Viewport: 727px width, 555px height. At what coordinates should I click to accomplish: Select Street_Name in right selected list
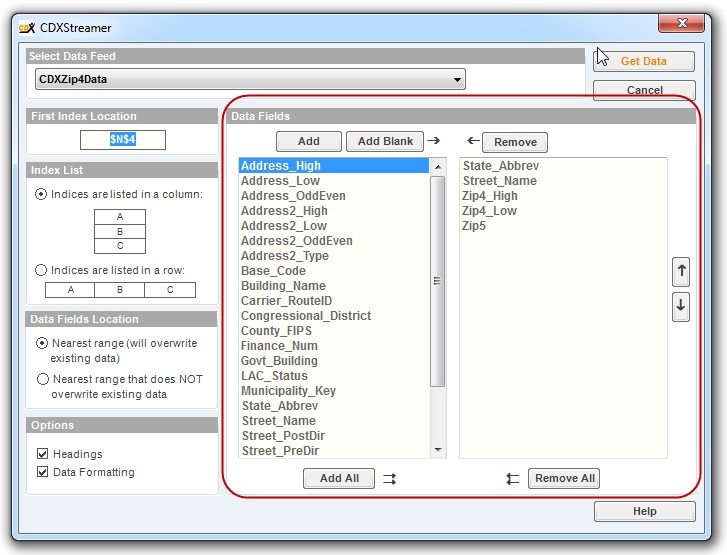click(x=563, y=181)
